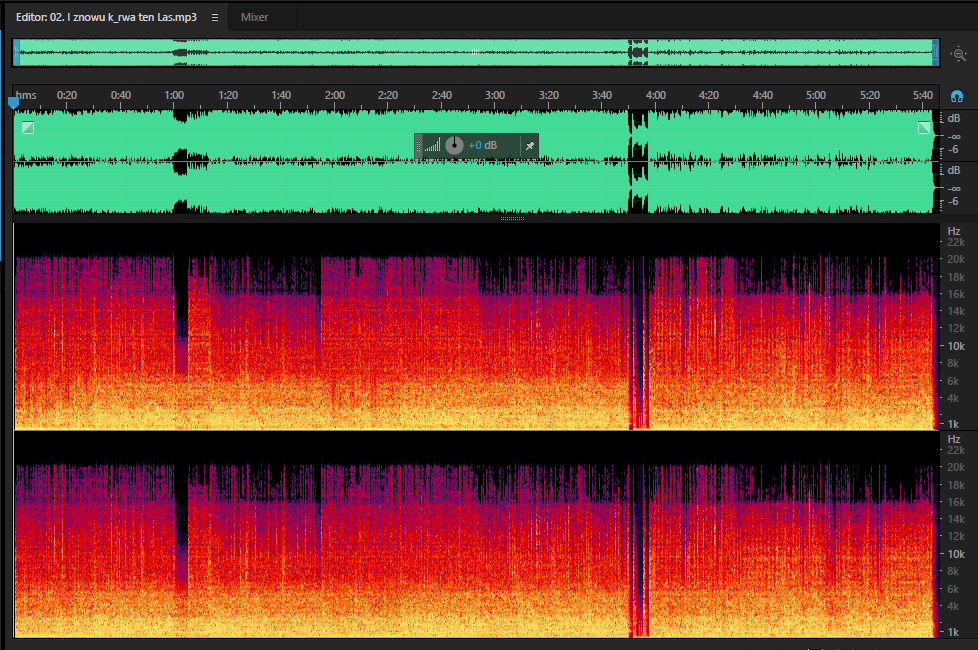Click the fade out handle on waveform
Viewport: 978px width, 650px height.
point(924,128)
